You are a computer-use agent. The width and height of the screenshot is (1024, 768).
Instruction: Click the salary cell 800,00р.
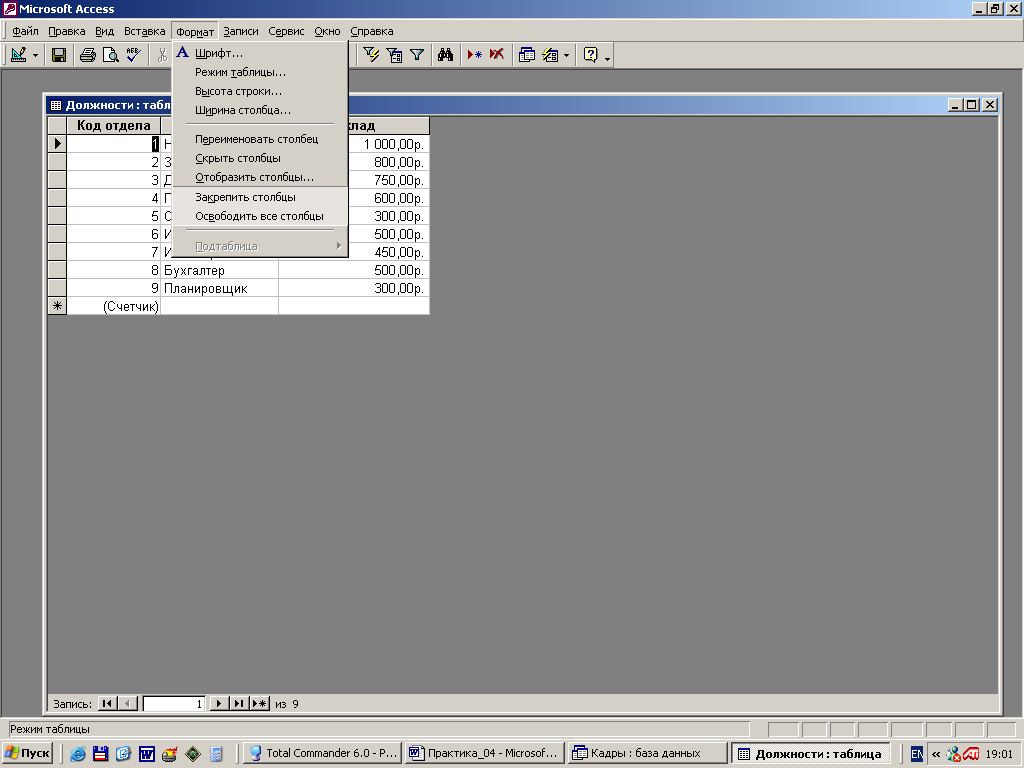(388, 162)
